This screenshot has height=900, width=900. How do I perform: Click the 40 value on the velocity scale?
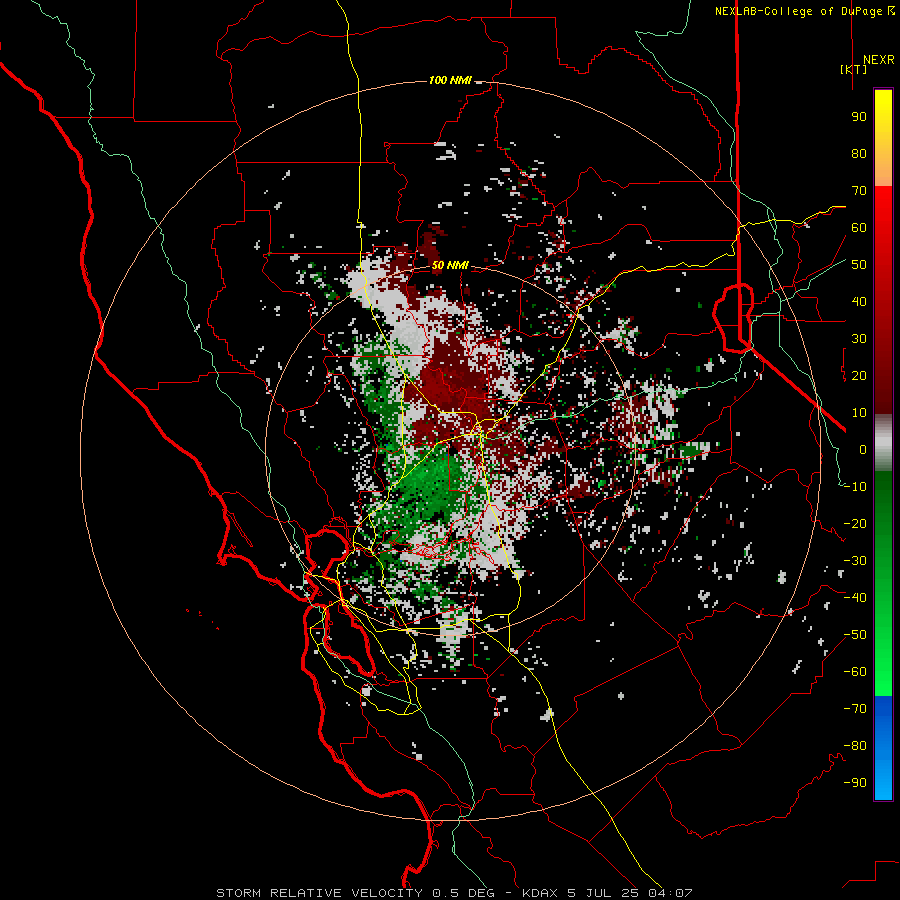pyautogui.click(x=859, y=302)
